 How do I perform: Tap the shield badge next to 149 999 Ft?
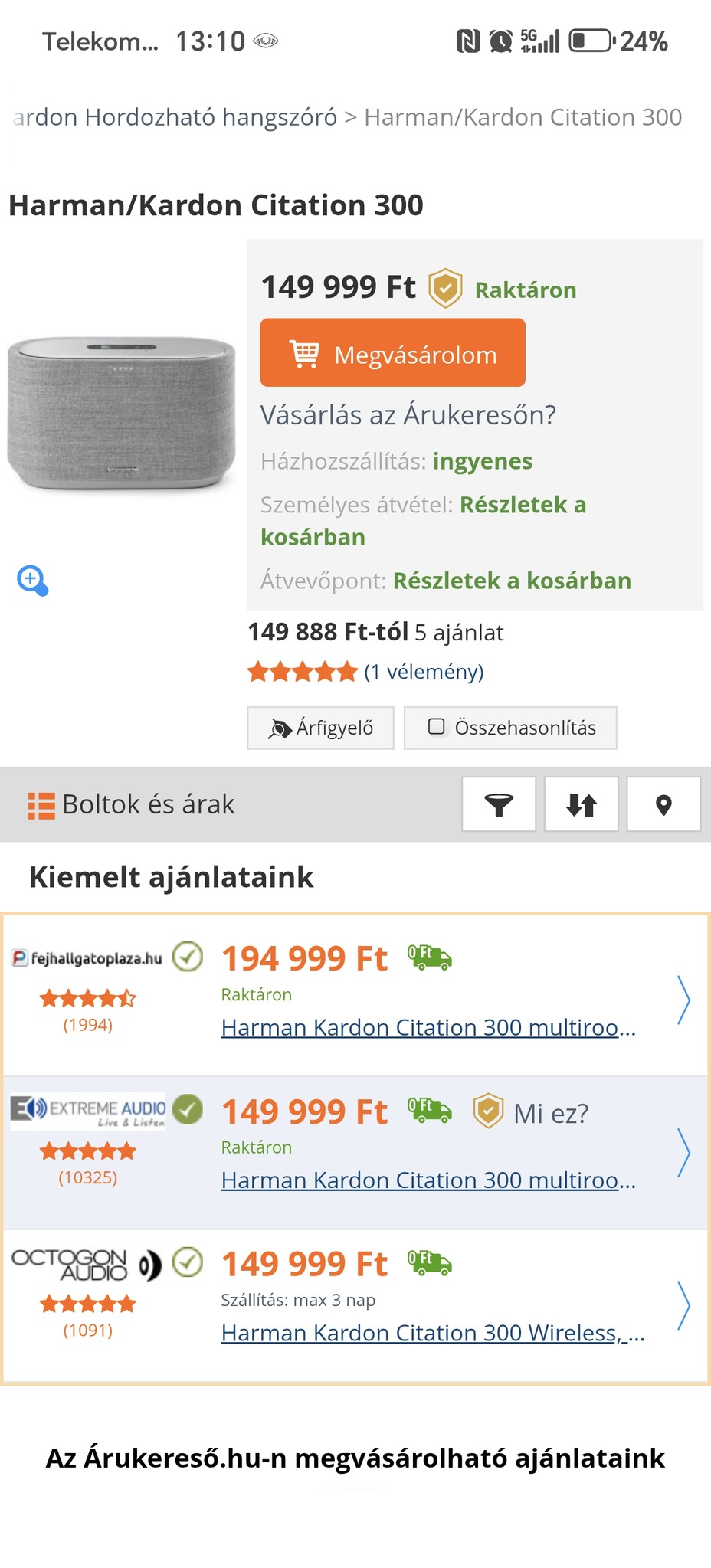445,289
